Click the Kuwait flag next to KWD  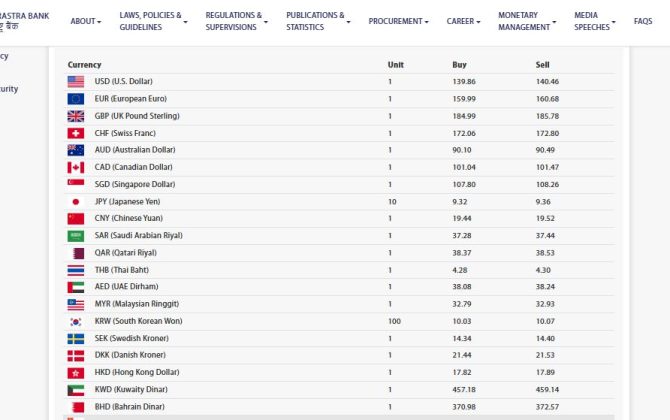[76, 389]
